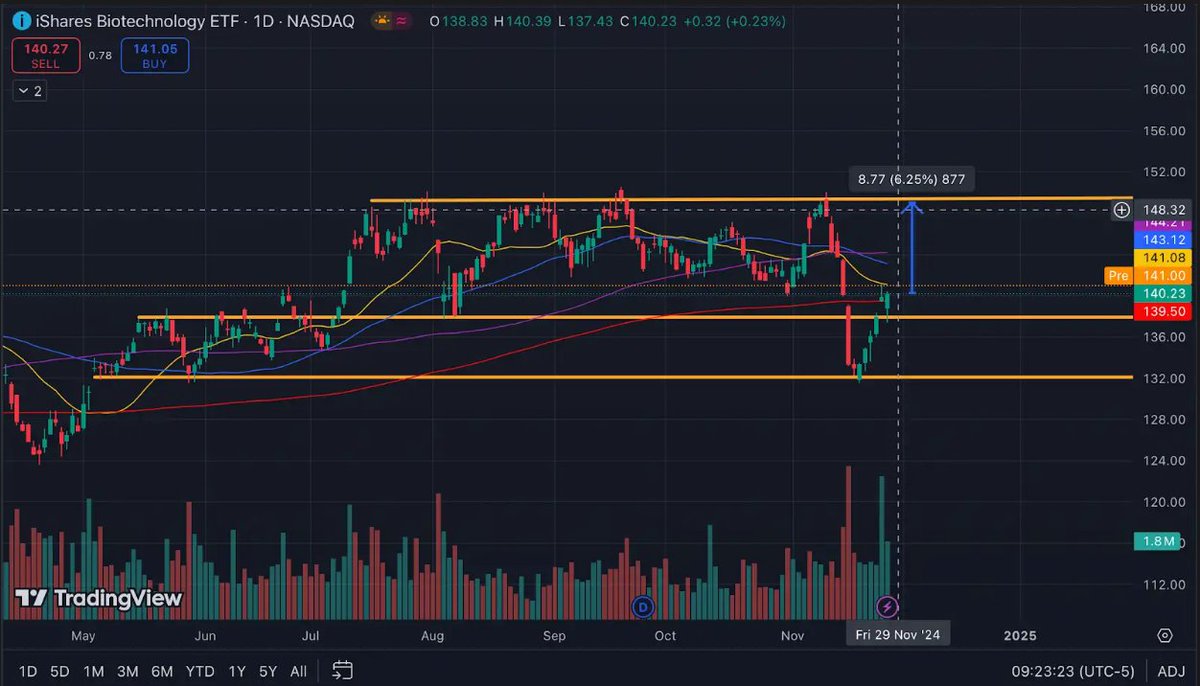The image size is (1200, 686).
Task: Select the 1M time range
Action: (94, 670)
